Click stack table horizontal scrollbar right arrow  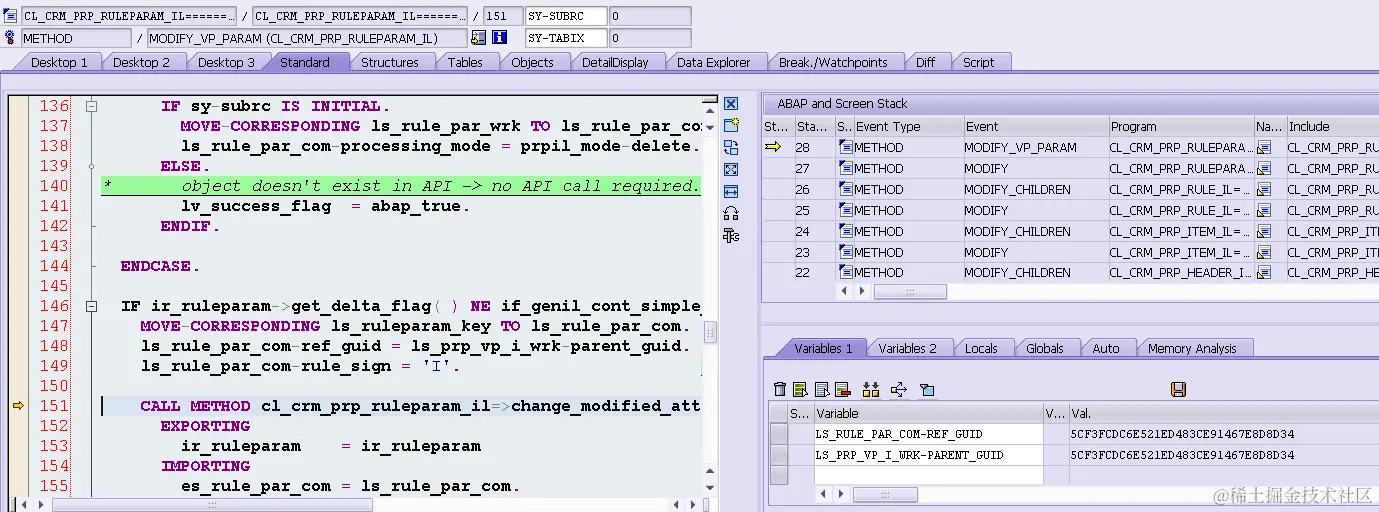[863, 291]
